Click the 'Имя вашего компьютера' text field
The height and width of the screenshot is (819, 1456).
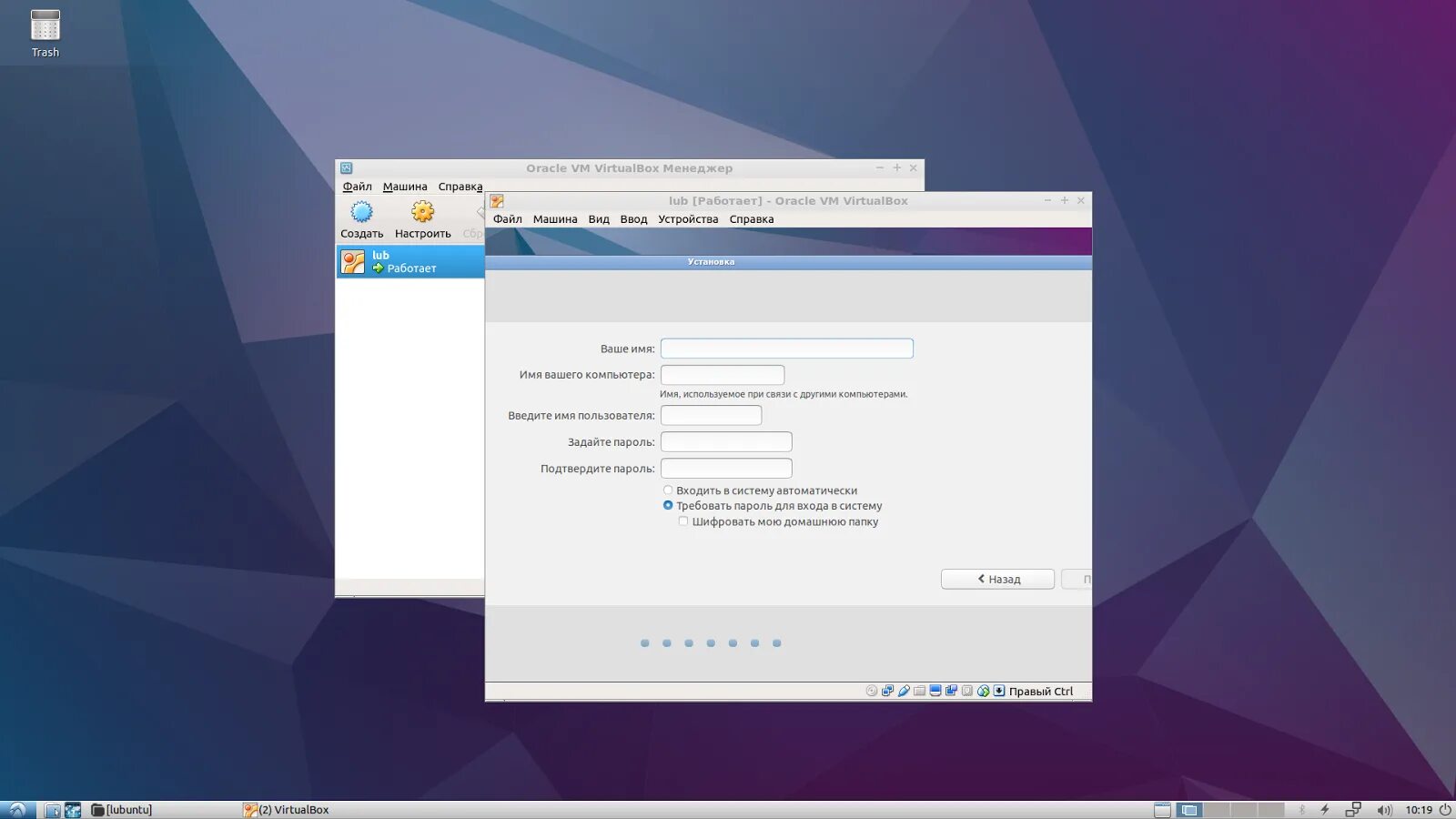[x=723, y=375]
